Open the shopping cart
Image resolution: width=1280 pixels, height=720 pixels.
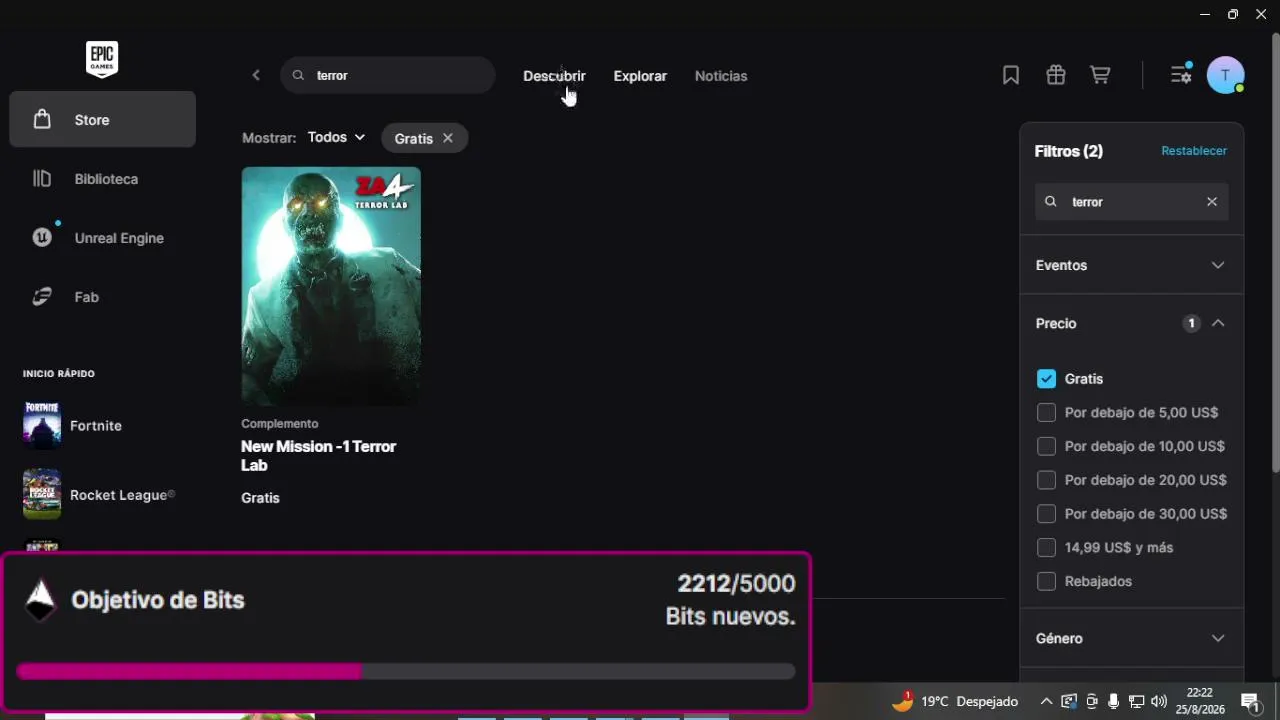tap(1100, 75)
